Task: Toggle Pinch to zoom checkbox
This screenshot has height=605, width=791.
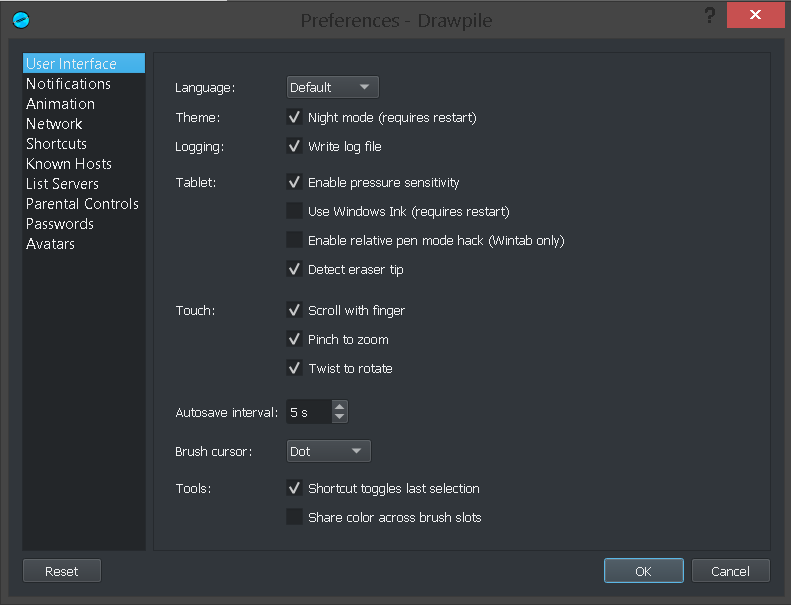Action: (x=295, y=339)
